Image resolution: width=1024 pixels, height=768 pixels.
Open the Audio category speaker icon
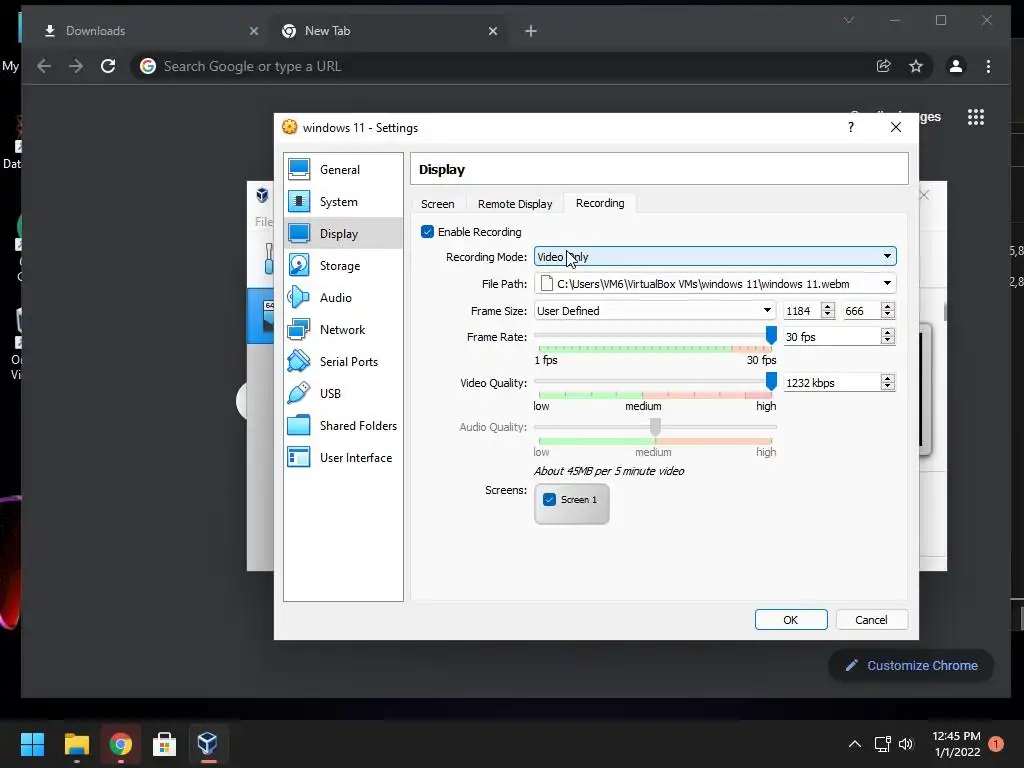299,297
